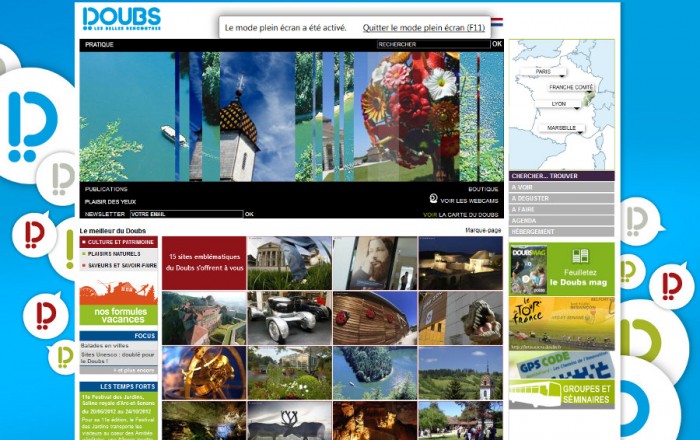Viewport: 700px width, 440px height.
Task: Select Culture et Patrimoine tab
Action: (119, 242)
